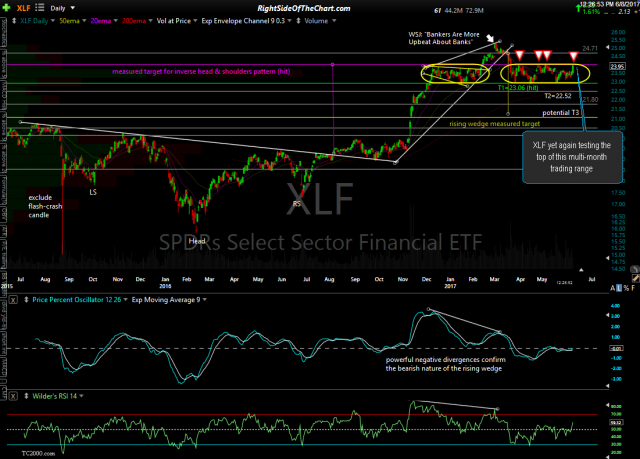The width and height of the screenshot is (640, 459).
Task: Click the upper PPO scale pointer arrow
Action: [x=608, y=315]
